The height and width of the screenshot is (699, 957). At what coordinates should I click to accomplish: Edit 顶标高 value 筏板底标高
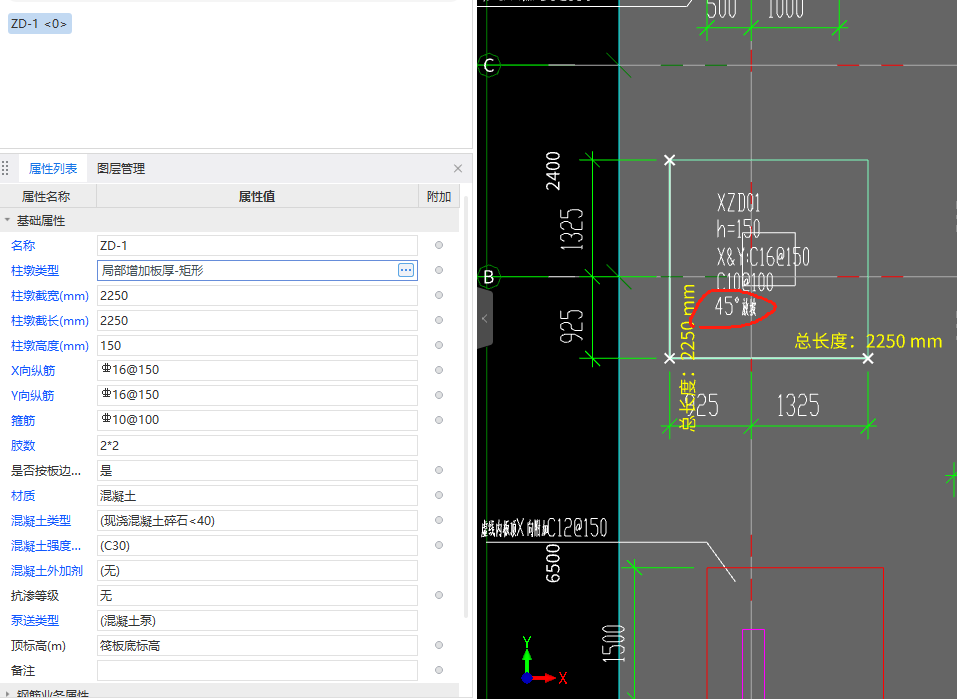click(257, 646)
